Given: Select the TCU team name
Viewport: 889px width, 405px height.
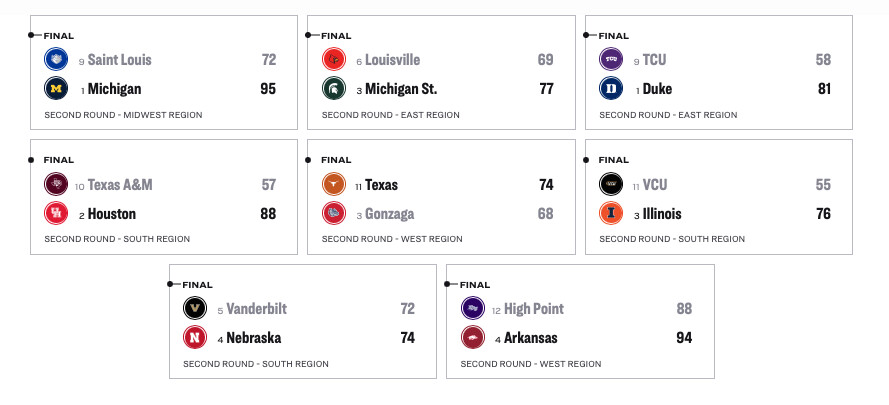Looking at the screenshot, I should point(654,60).
